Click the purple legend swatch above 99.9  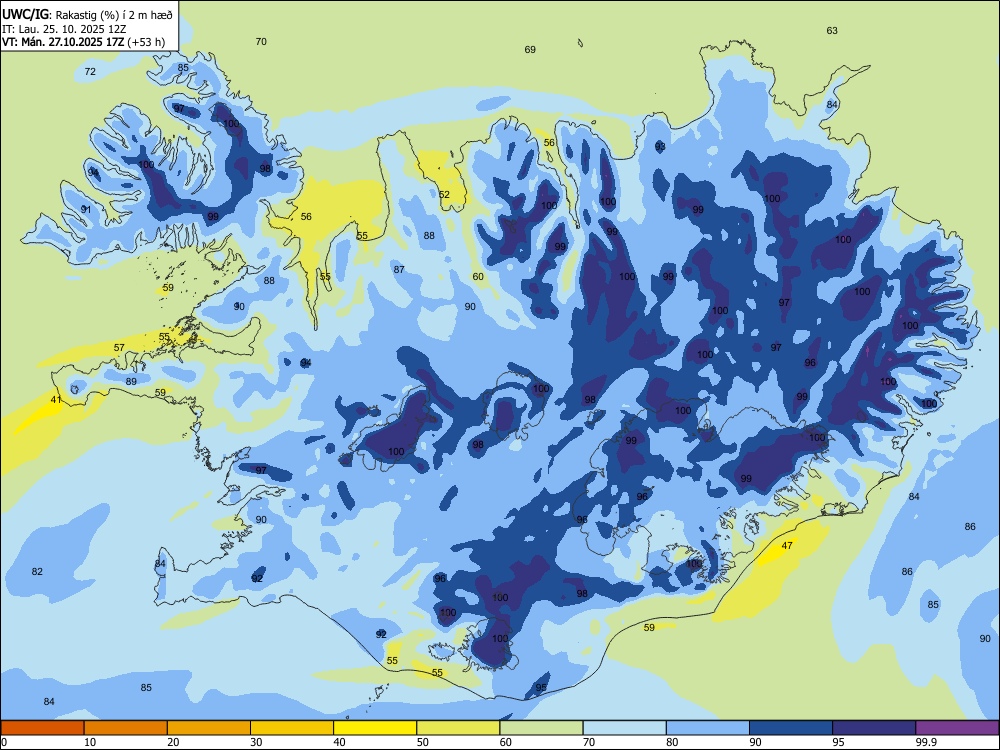pyautogui.click(x=957, y=728)
